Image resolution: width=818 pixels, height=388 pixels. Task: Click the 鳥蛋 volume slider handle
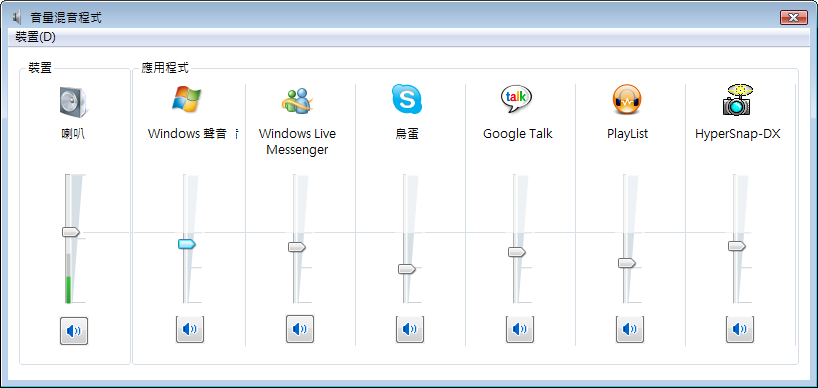coord(407,269)
